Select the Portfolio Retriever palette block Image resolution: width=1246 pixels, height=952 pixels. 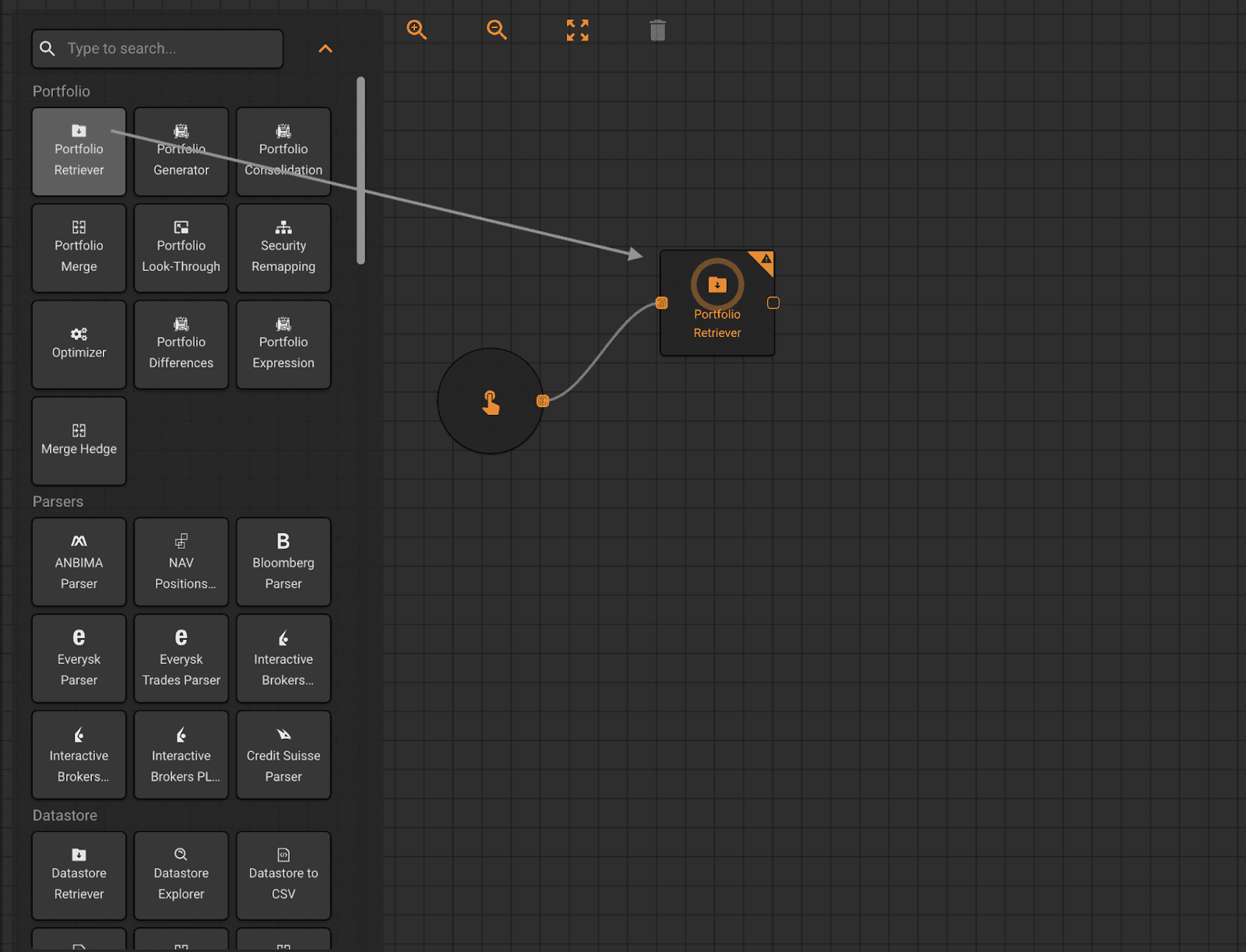pos(79,152)
